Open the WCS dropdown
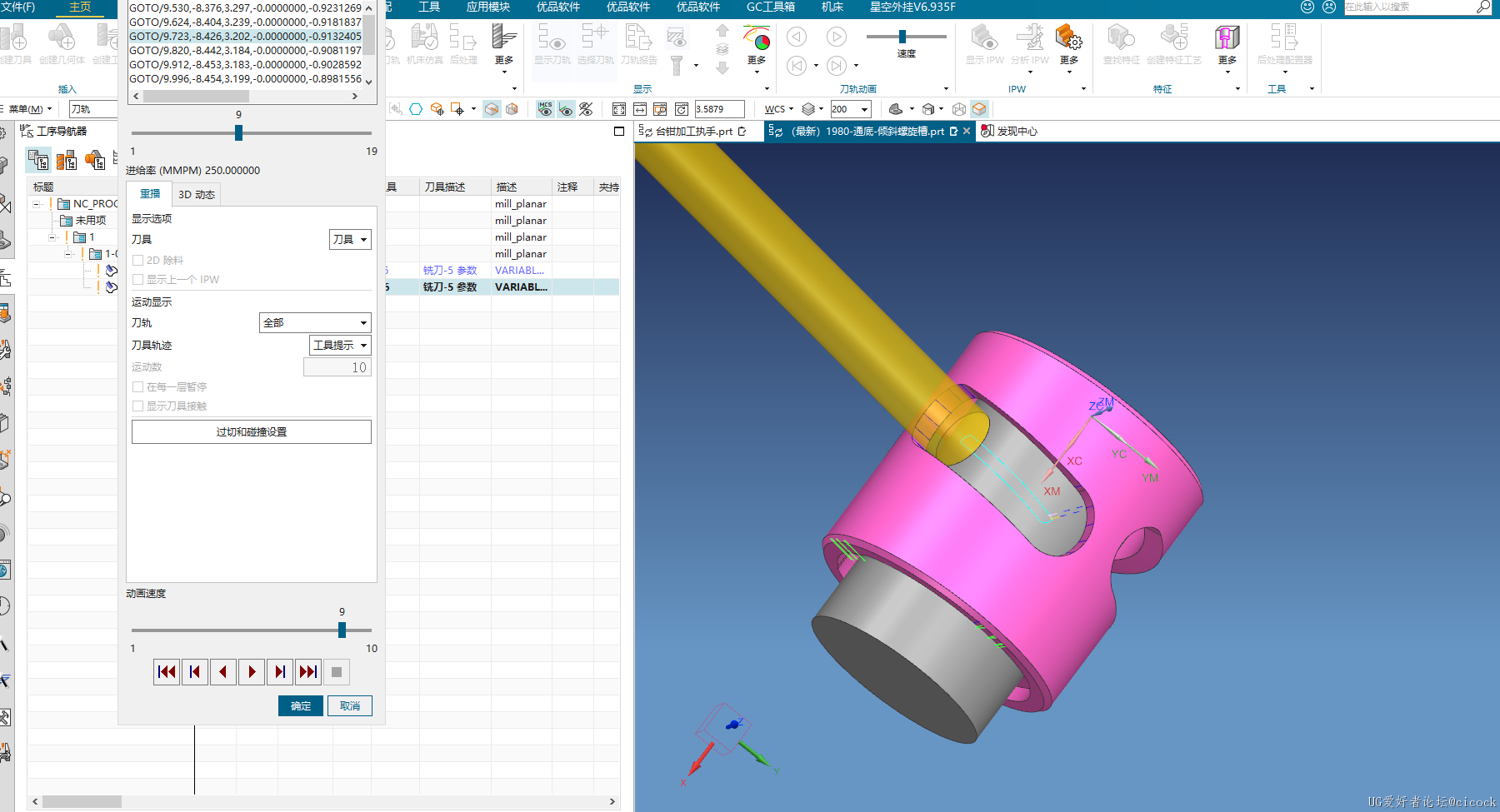1500x812 pixels. click(778, 109)
